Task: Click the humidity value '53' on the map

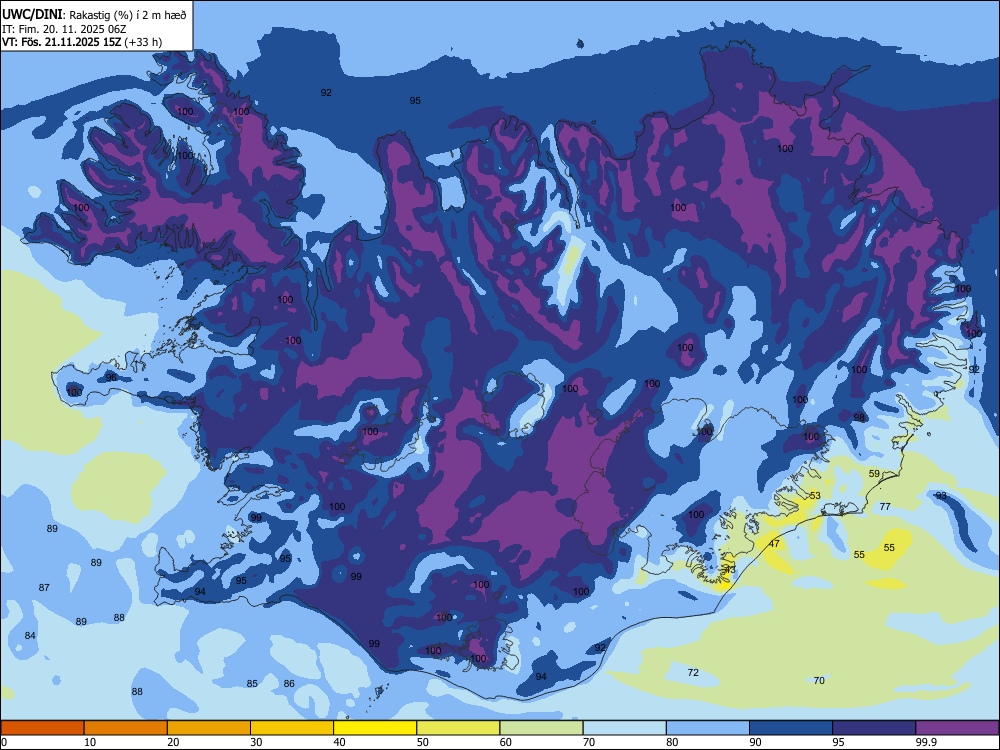Action: coord(815,496)
